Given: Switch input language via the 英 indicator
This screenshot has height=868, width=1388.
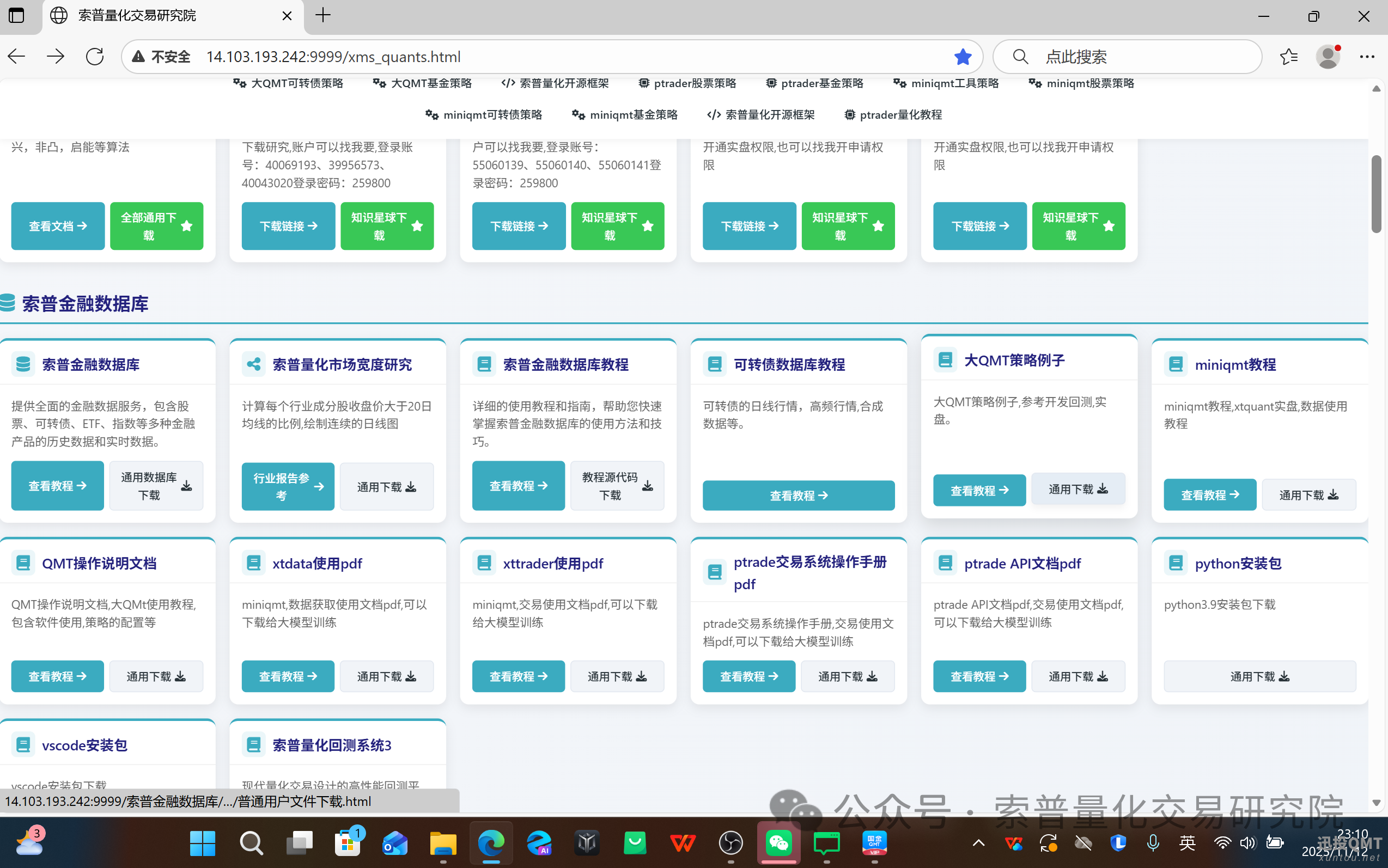Looking at the screenshot, I should point(1186,843).
